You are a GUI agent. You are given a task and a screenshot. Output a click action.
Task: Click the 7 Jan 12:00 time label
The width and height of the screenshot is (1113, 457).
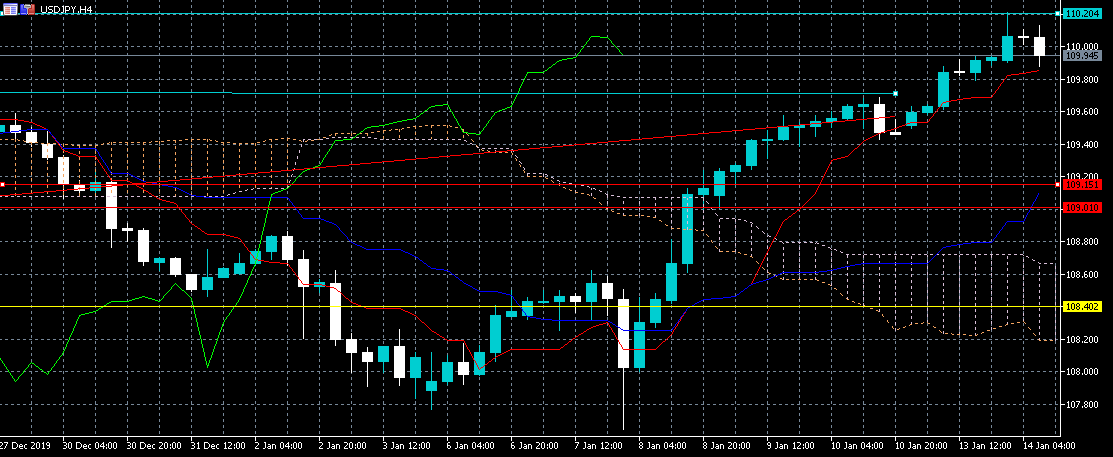pos(598,448)
